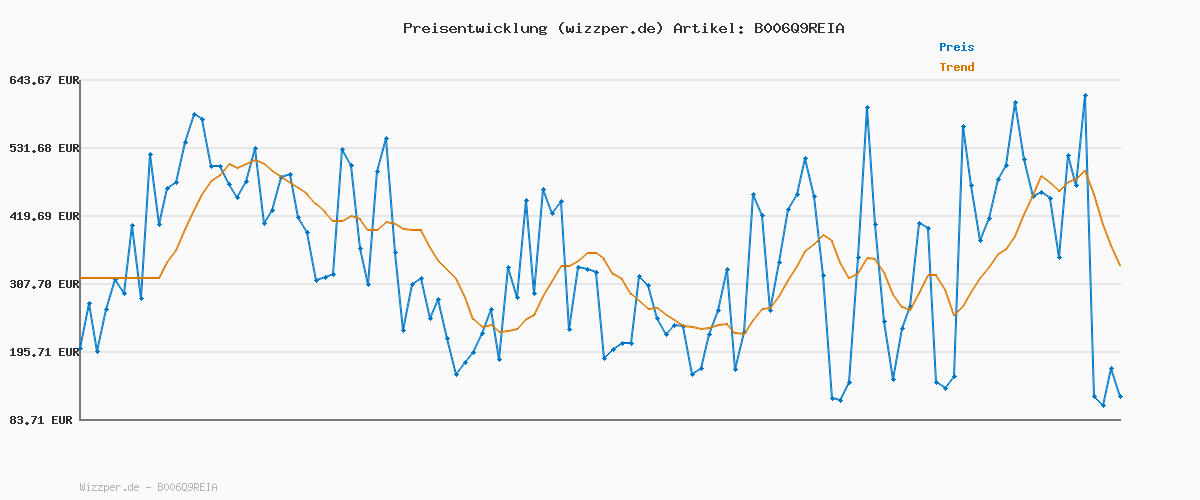Viewport: 1200px width, 500px height.
Task: Select "(wizzper.de)" in the chart title
Action: pyautogui.click(x=608, y=28)
